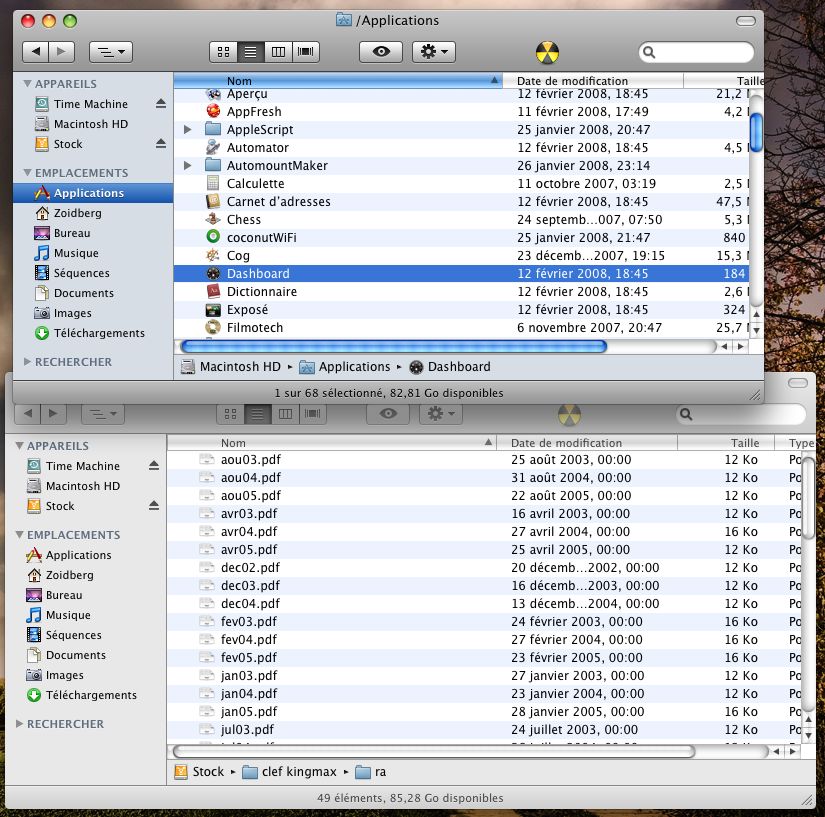Image resolution: width=825 pixels, height=817 pixels.
Task: Select the Cog application icon
Action: tap(213, 255)
